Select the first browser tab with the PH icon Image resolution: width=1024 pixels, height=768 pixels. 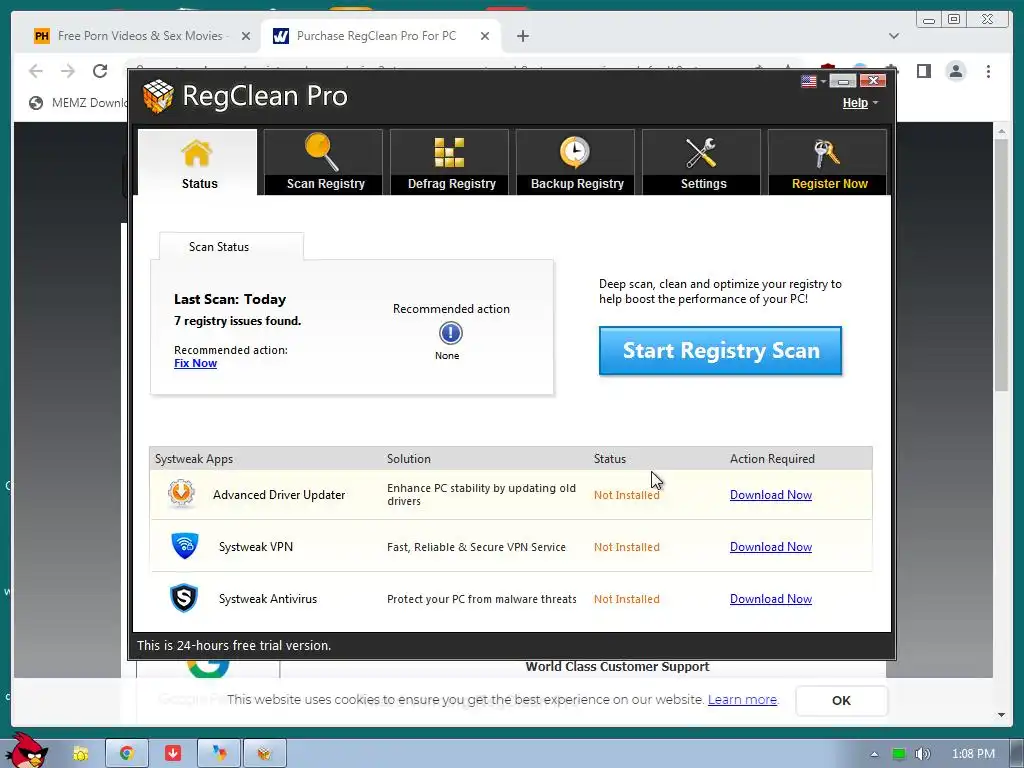click(x=140, y=36)
